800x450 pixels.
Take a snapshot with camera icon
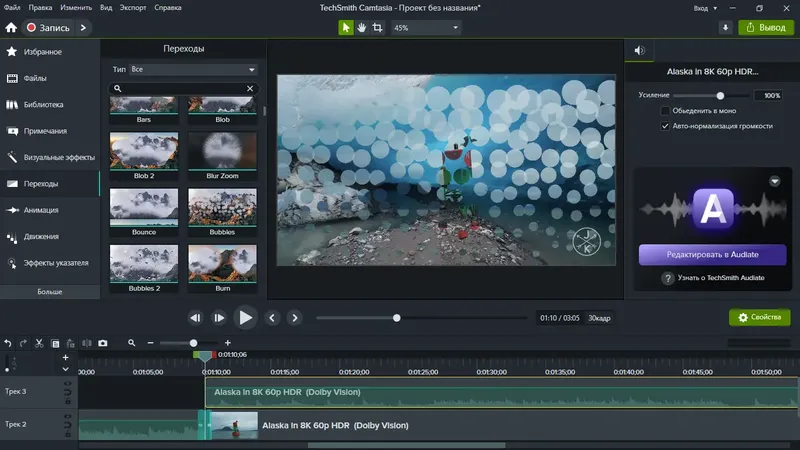coord(103,343)
